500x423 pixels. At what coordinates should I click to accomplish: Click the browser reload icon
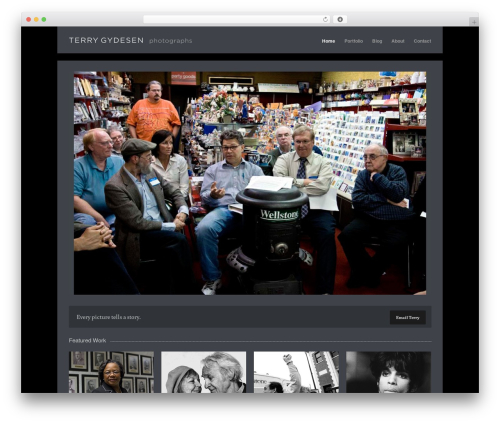pyautogui.click(x=325, y=20)
